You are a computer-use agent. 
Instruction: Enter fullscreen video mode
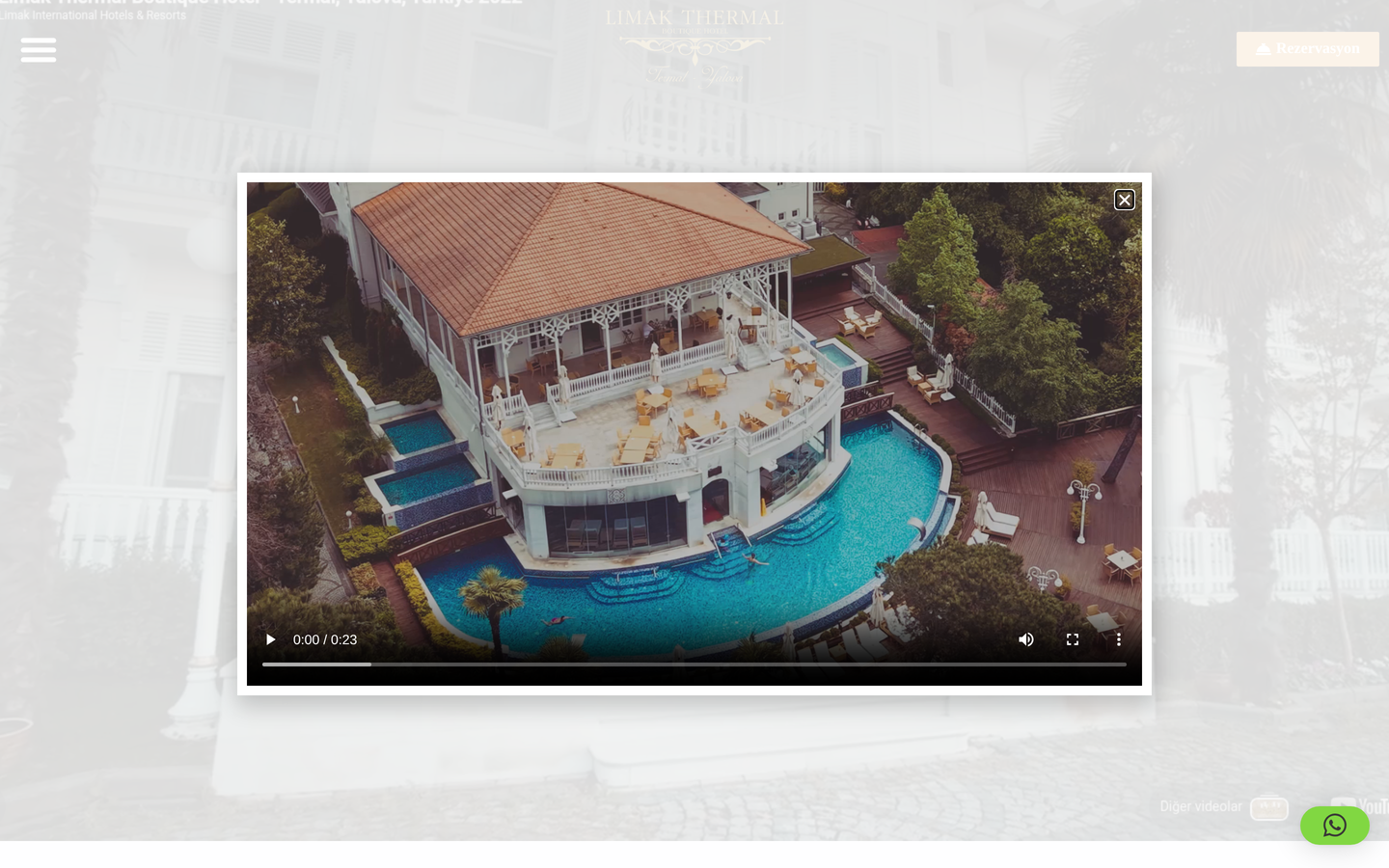point(1073,639)
